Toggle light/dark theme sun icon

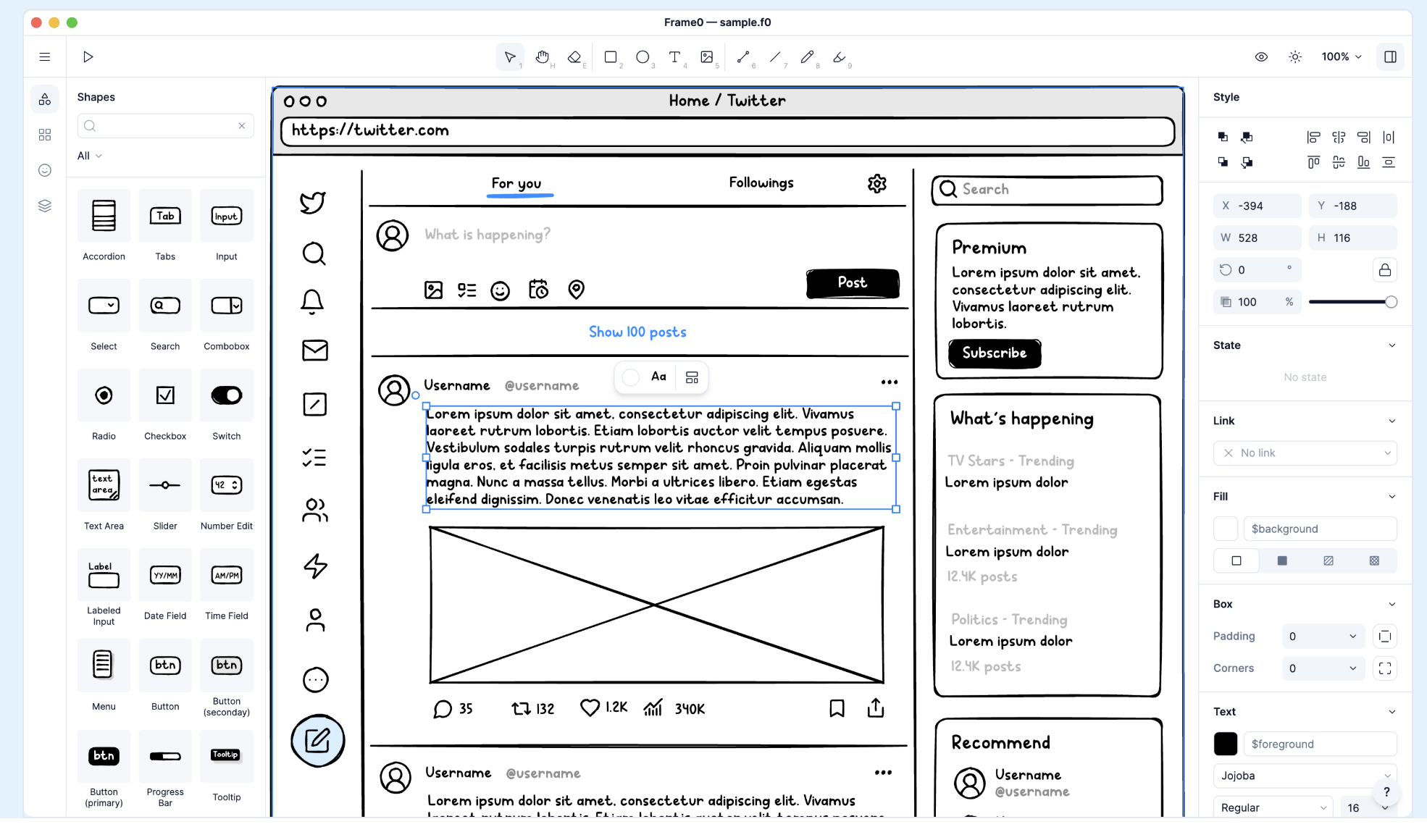[1295, 56]
